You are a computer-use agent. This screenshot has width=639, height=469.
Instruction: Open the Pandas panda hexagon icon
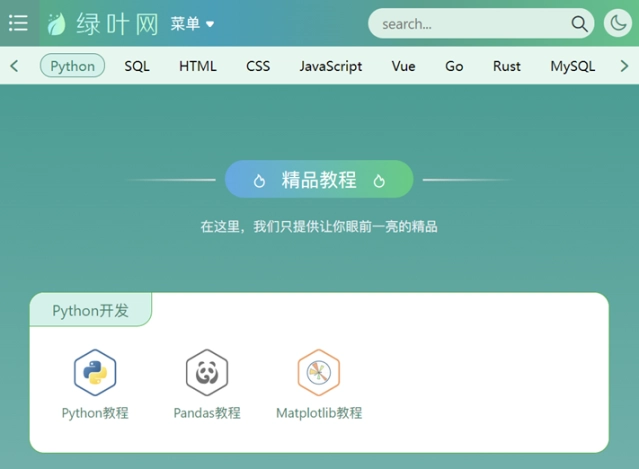(207, 372)
